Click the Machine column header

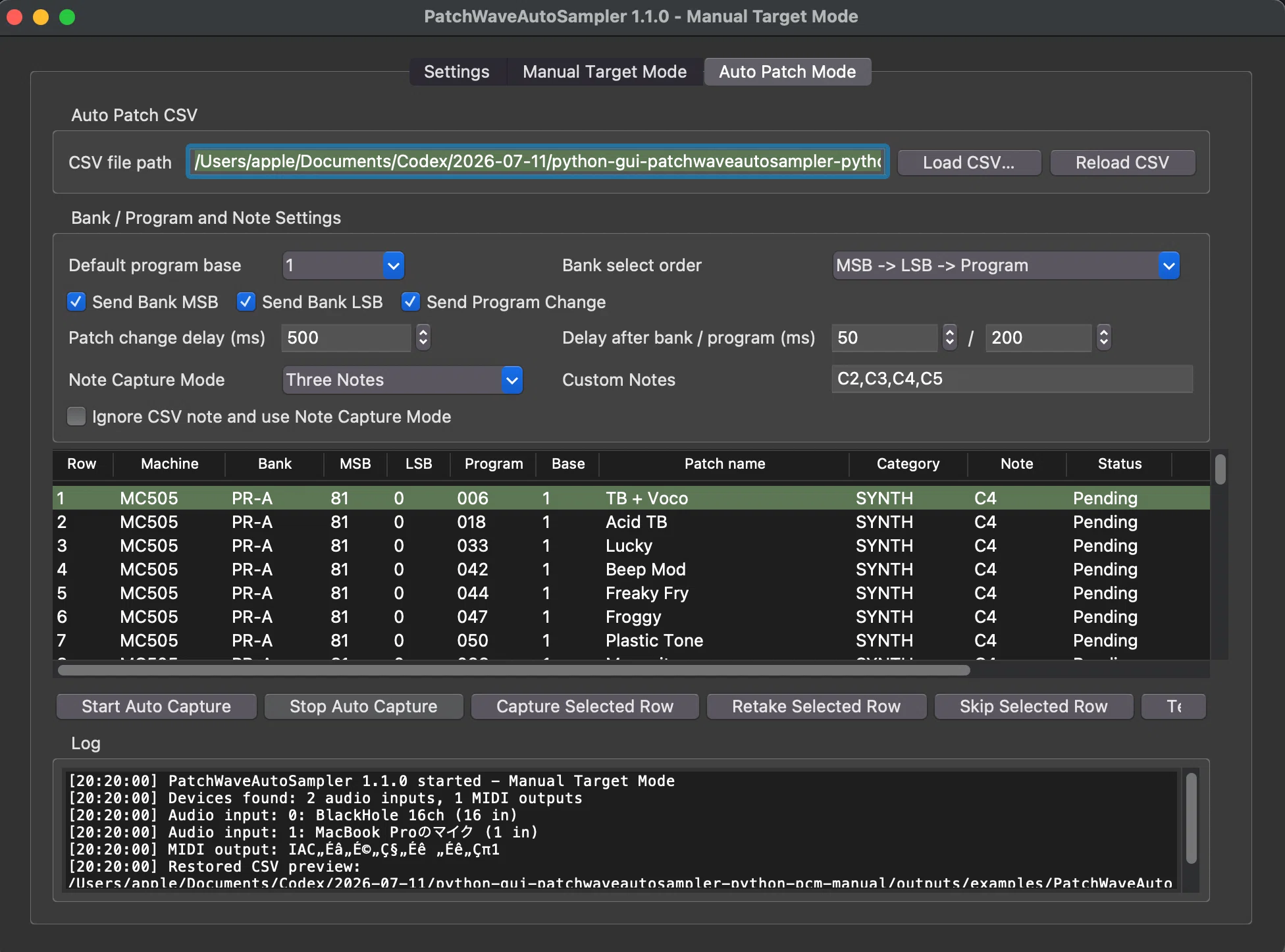170,463
